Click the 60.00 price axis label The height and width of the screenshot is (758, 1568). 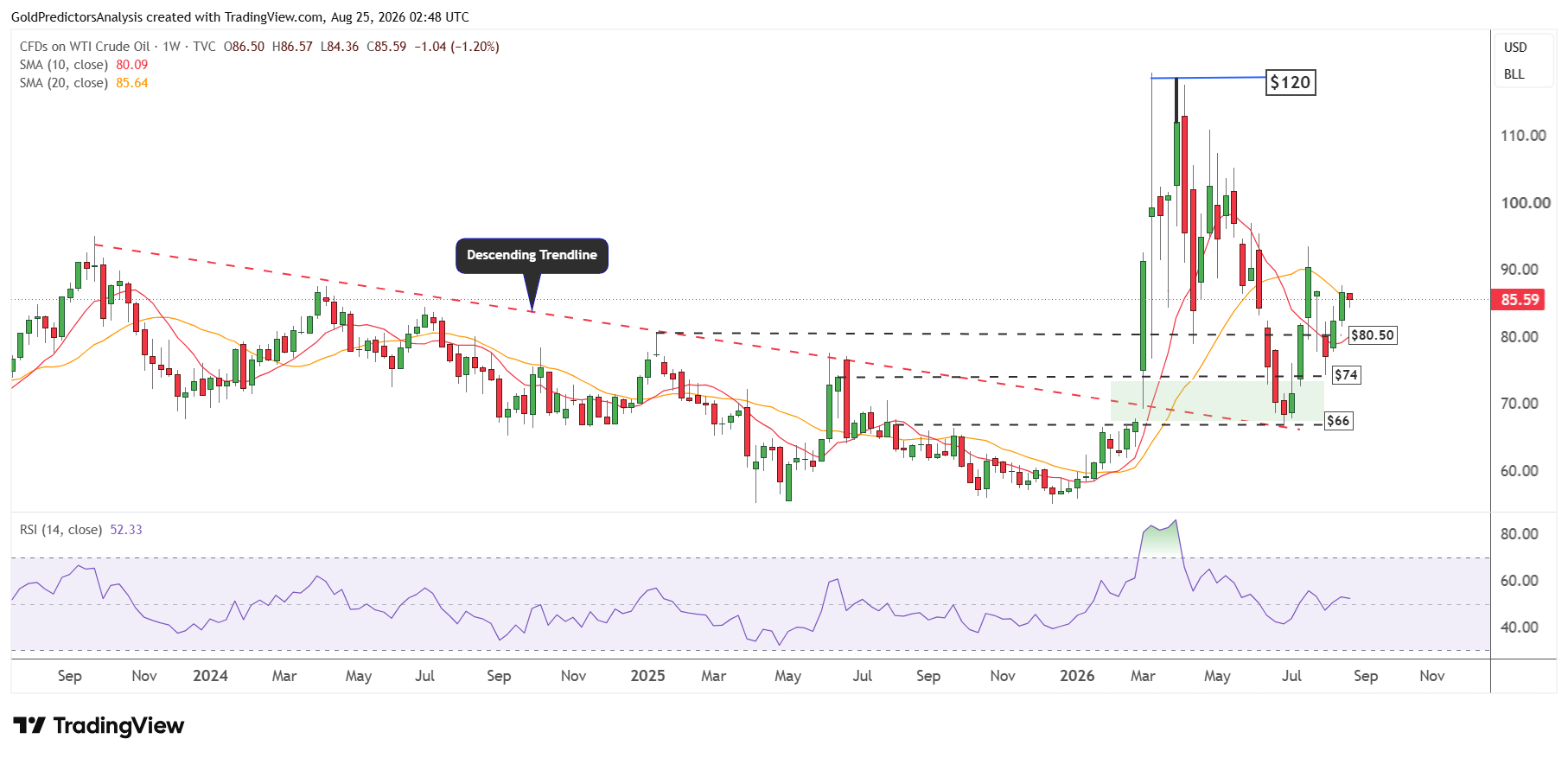[1520, 471]
